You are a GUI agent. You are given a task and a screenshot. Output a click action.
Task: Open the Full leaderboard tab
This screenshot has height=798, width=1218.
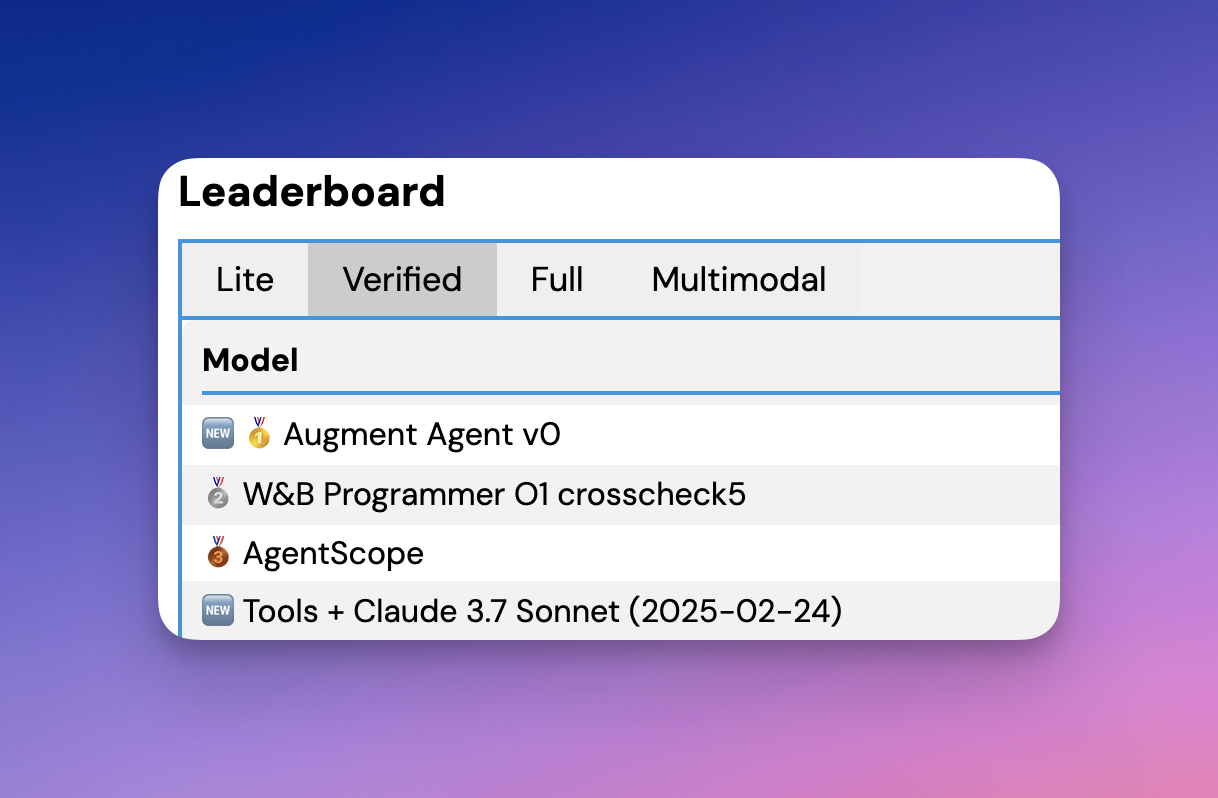[557, 280]
